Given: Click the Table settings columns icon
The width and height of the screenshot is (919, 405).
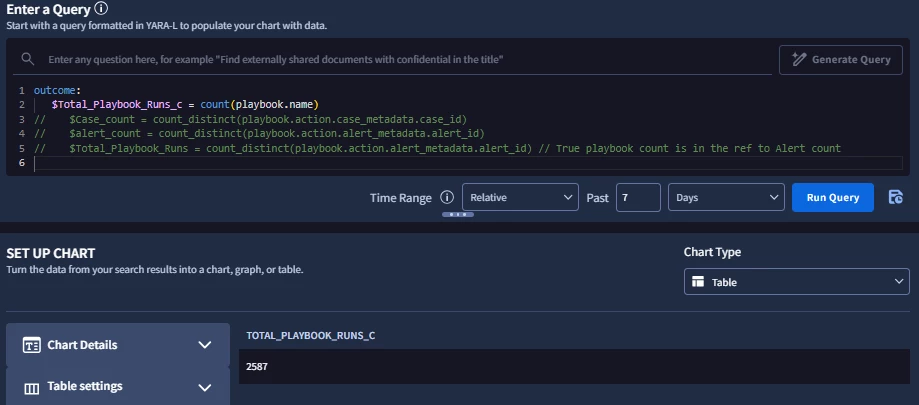Looking at the screenshot, I should [x=31, y=388].
